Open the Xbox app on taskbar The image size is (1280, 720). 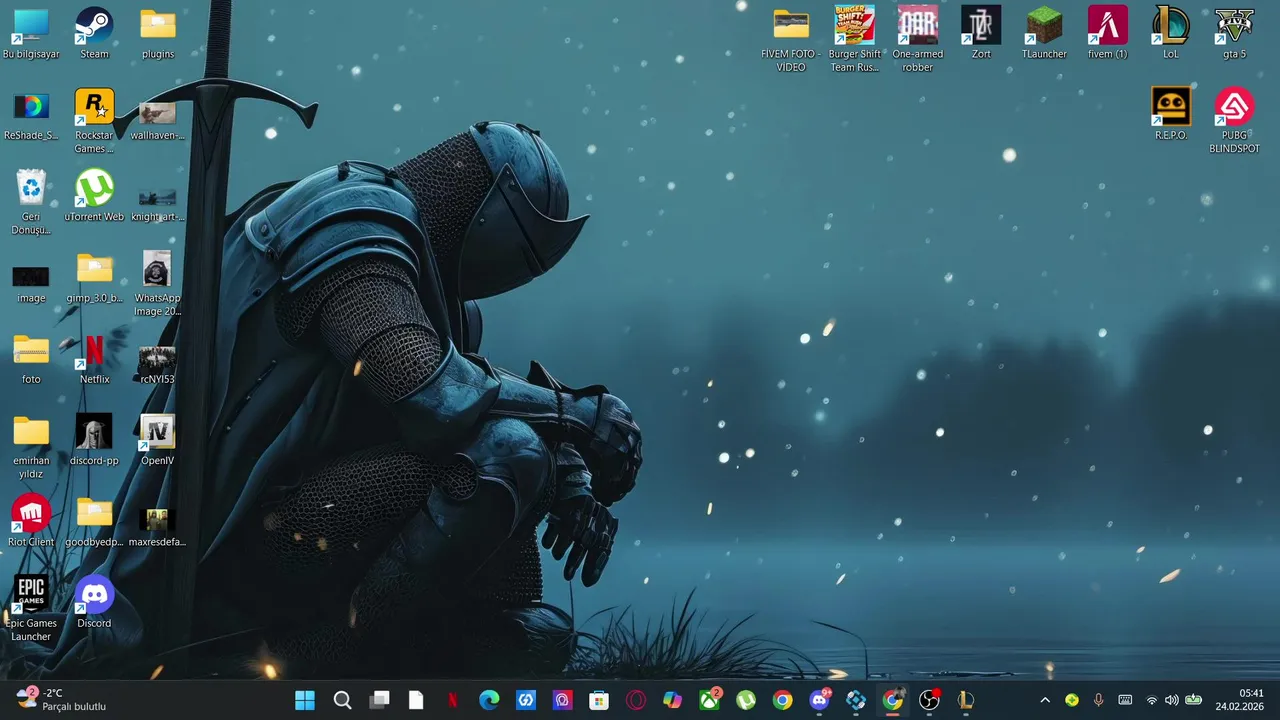(710, 700)
